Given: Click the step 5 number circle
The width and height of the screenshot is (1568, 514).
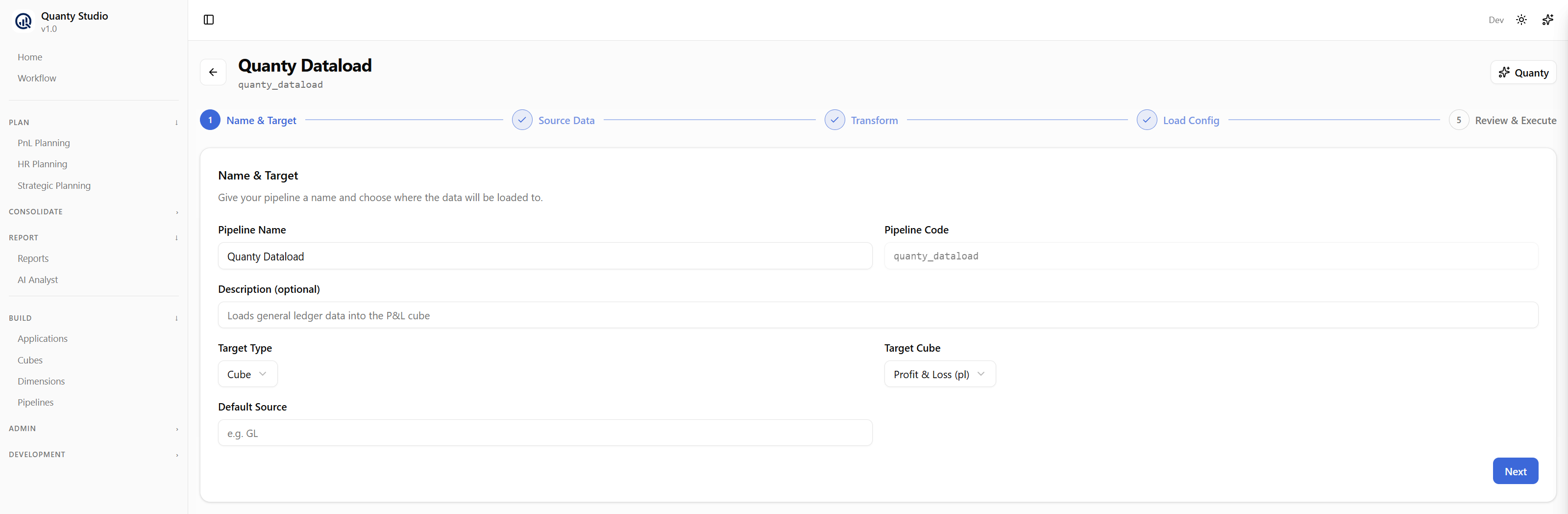Looking at the screenshot, I should tap(1459, 120).
